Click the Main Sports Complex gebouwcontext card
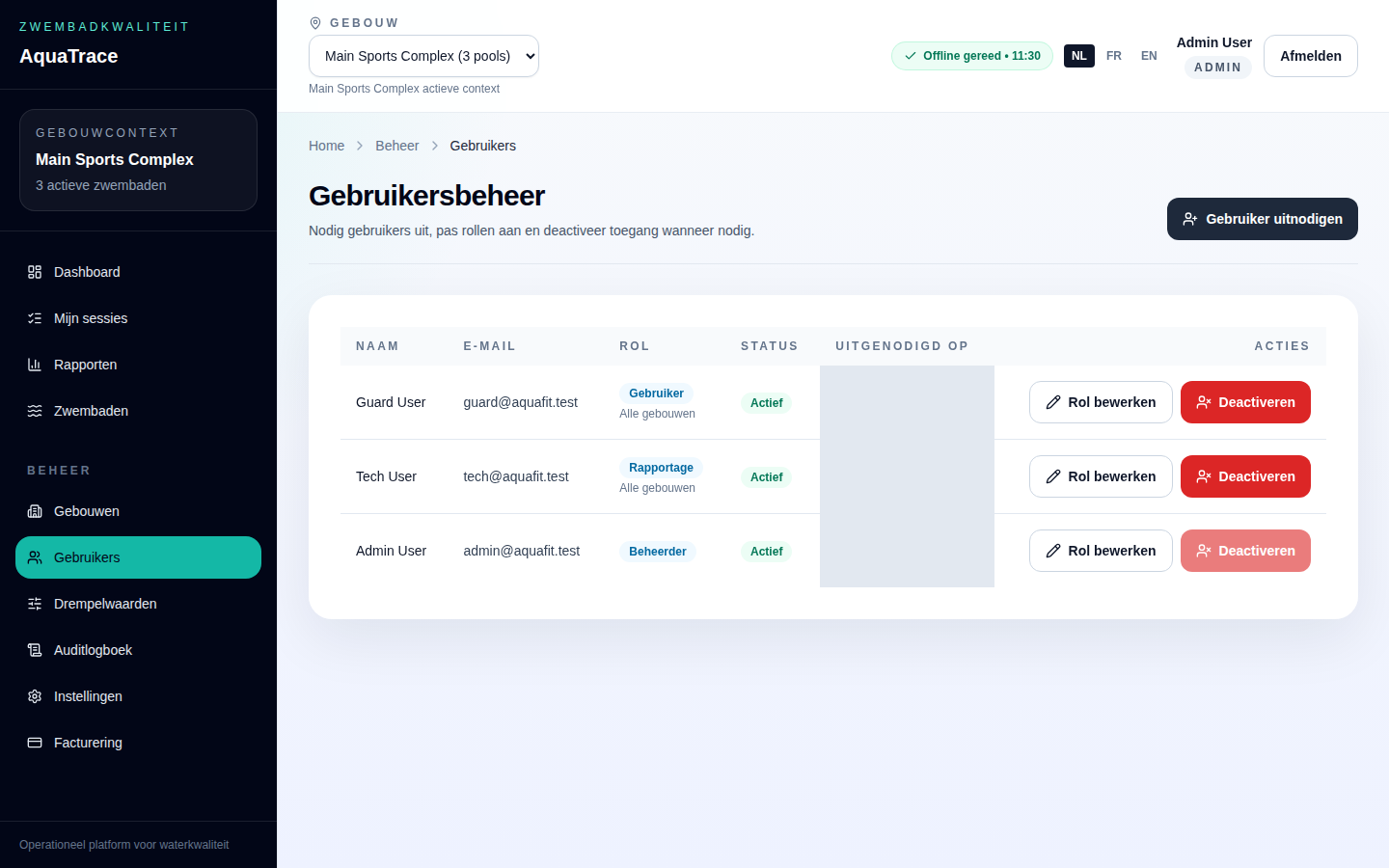Screen dimensions: 1389x868 pyautogui.click(x=138, y=160)
